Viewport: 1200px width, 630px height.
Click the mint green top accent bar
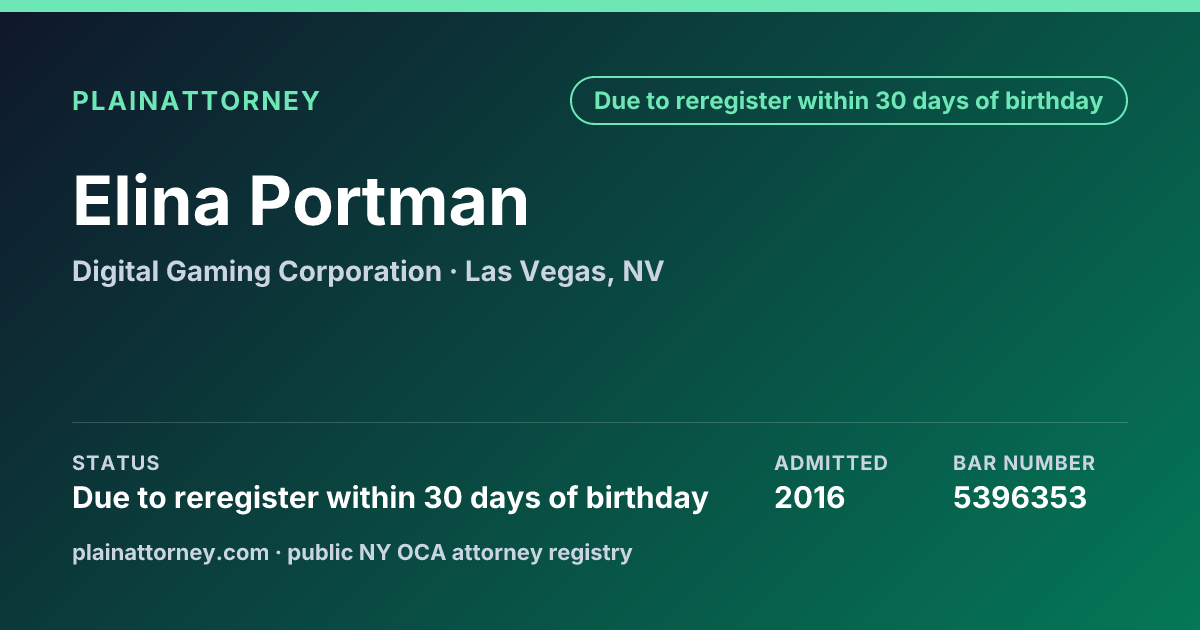(600, 6)
